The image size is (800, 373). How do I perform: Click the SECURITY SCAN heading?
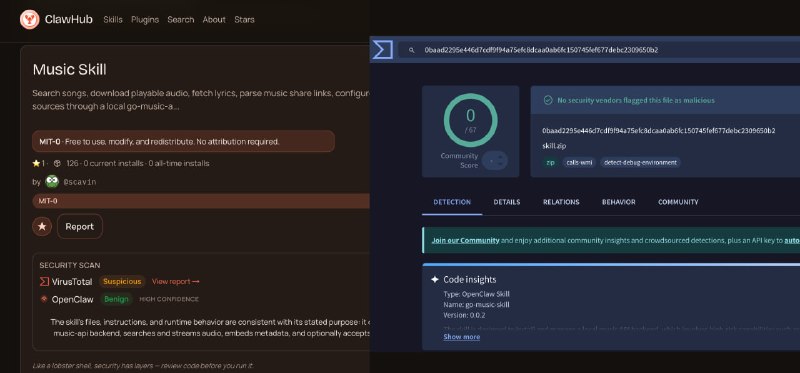click(x=70, y=265)
